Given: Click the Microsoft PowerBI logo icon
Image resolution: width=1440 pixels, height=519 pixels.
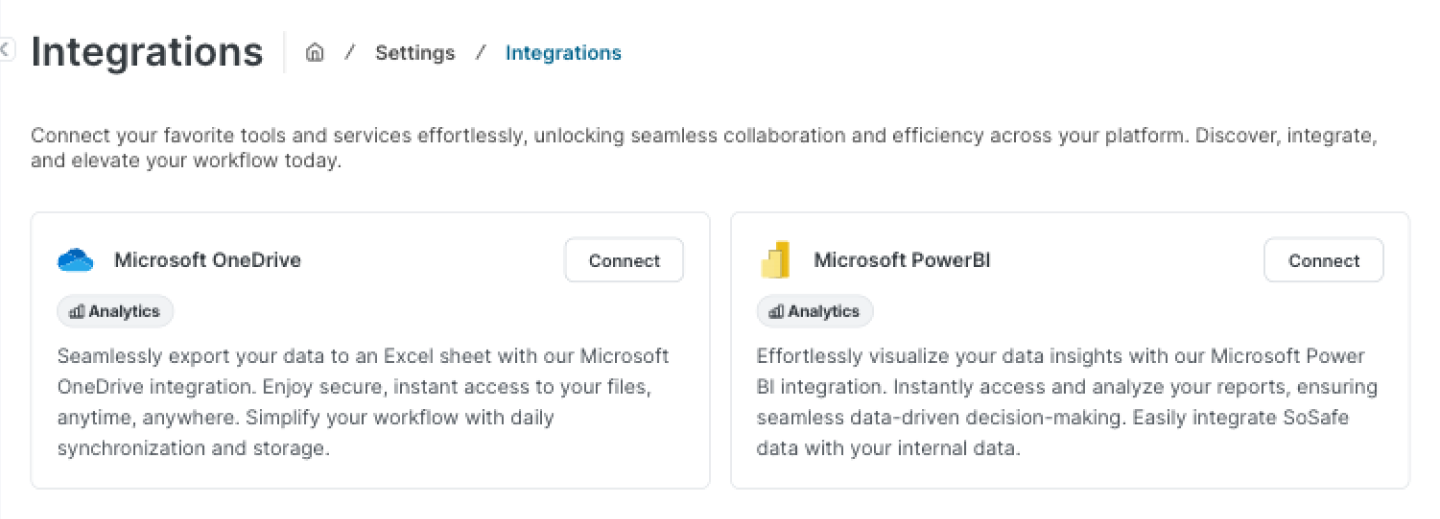Looking at the screenshot, I should pyautogui.click(x=775, y=261).
